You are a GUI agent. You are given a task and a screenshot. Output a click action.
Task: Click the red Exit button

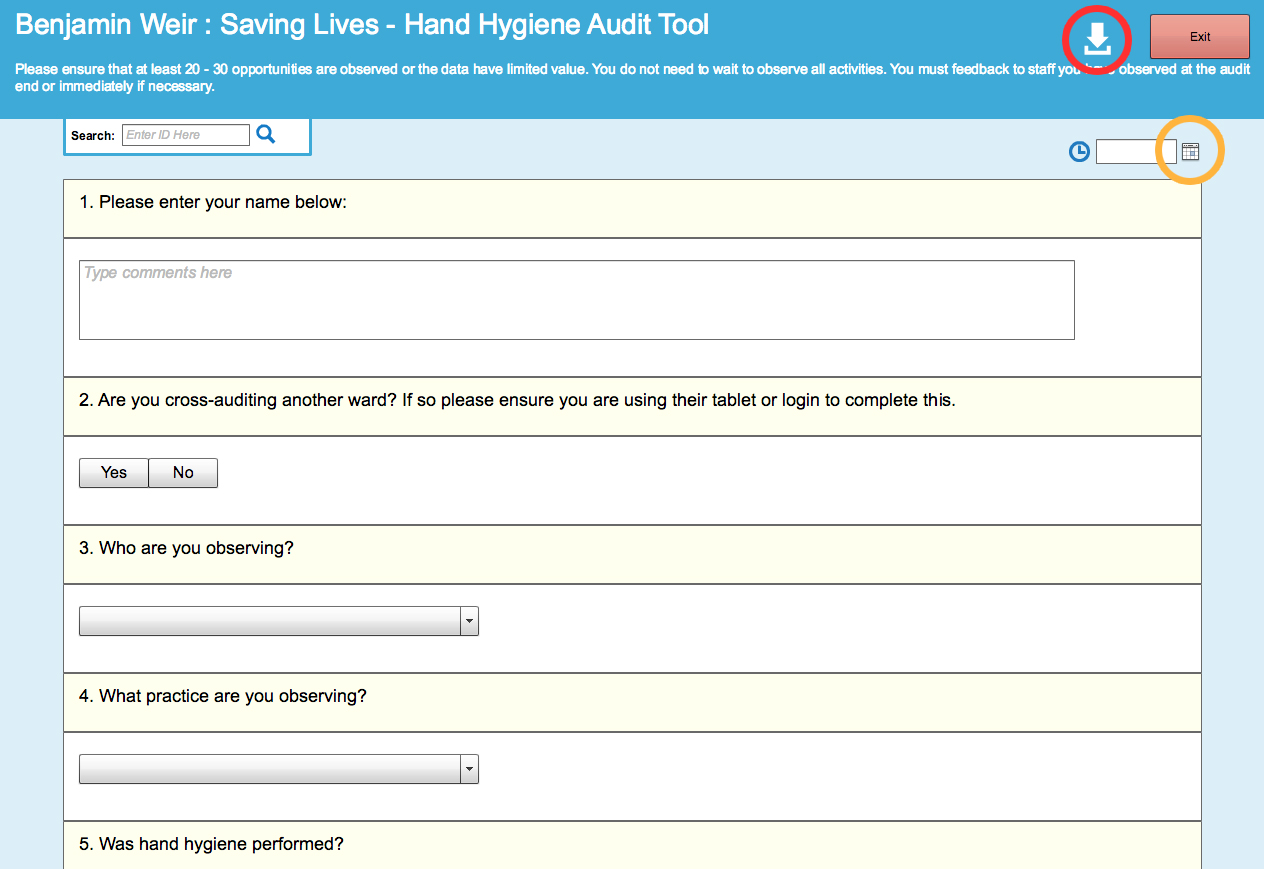1199,37
